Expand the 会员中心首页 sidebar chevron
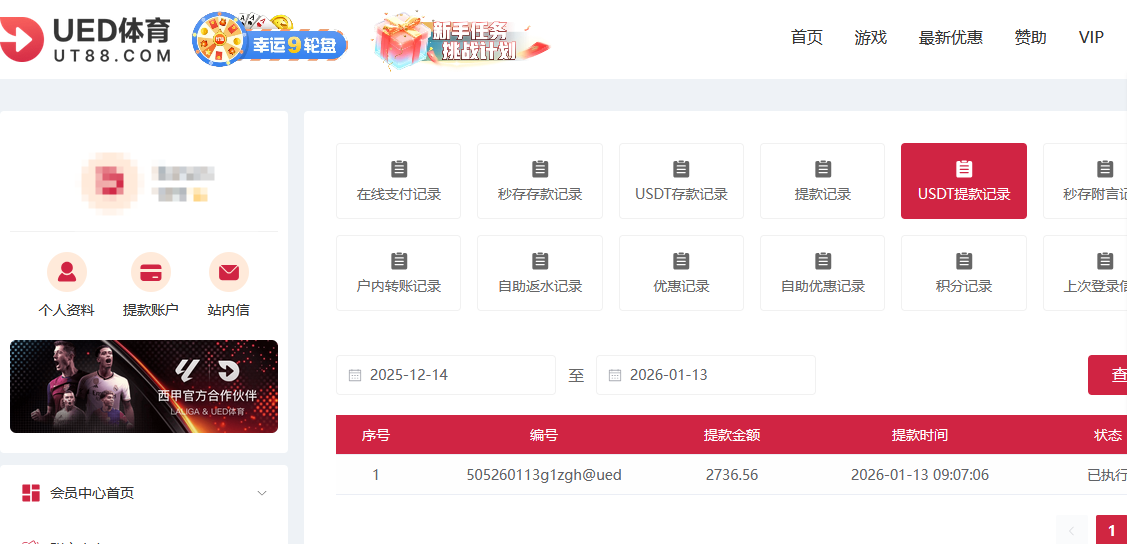The height and width of the screenshot is (544, 1127). coord(262,493)
